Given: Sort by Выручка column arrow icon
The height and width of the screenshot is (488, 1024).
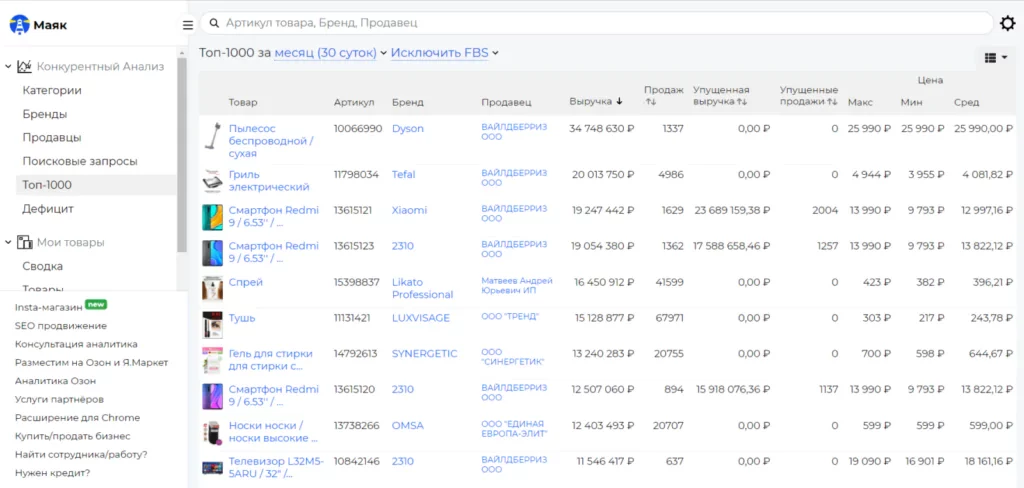Looking at the screenshot, I should 620,102.
